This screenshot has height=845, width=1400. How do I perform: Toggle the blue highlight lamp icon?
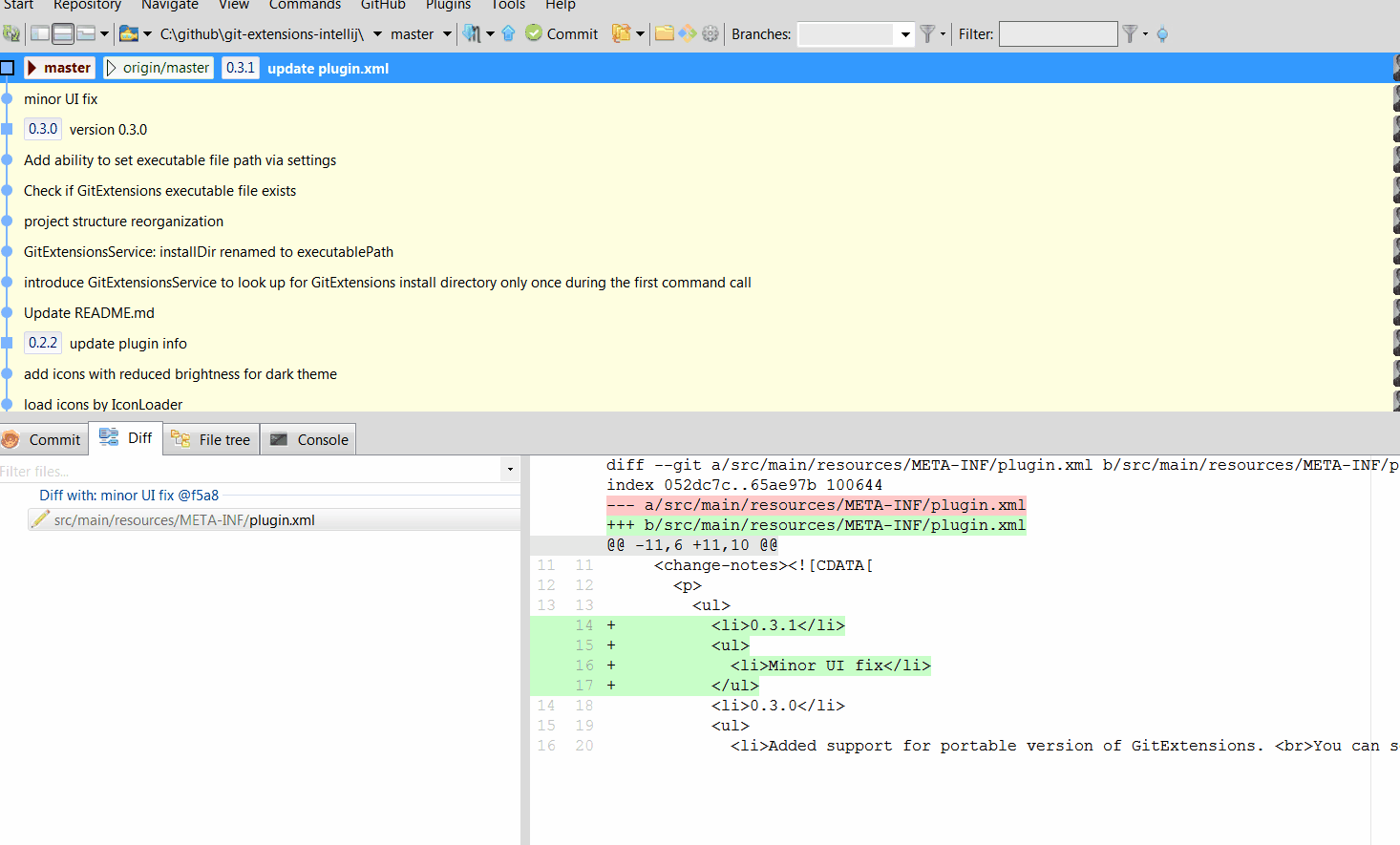coord(1161,33)
